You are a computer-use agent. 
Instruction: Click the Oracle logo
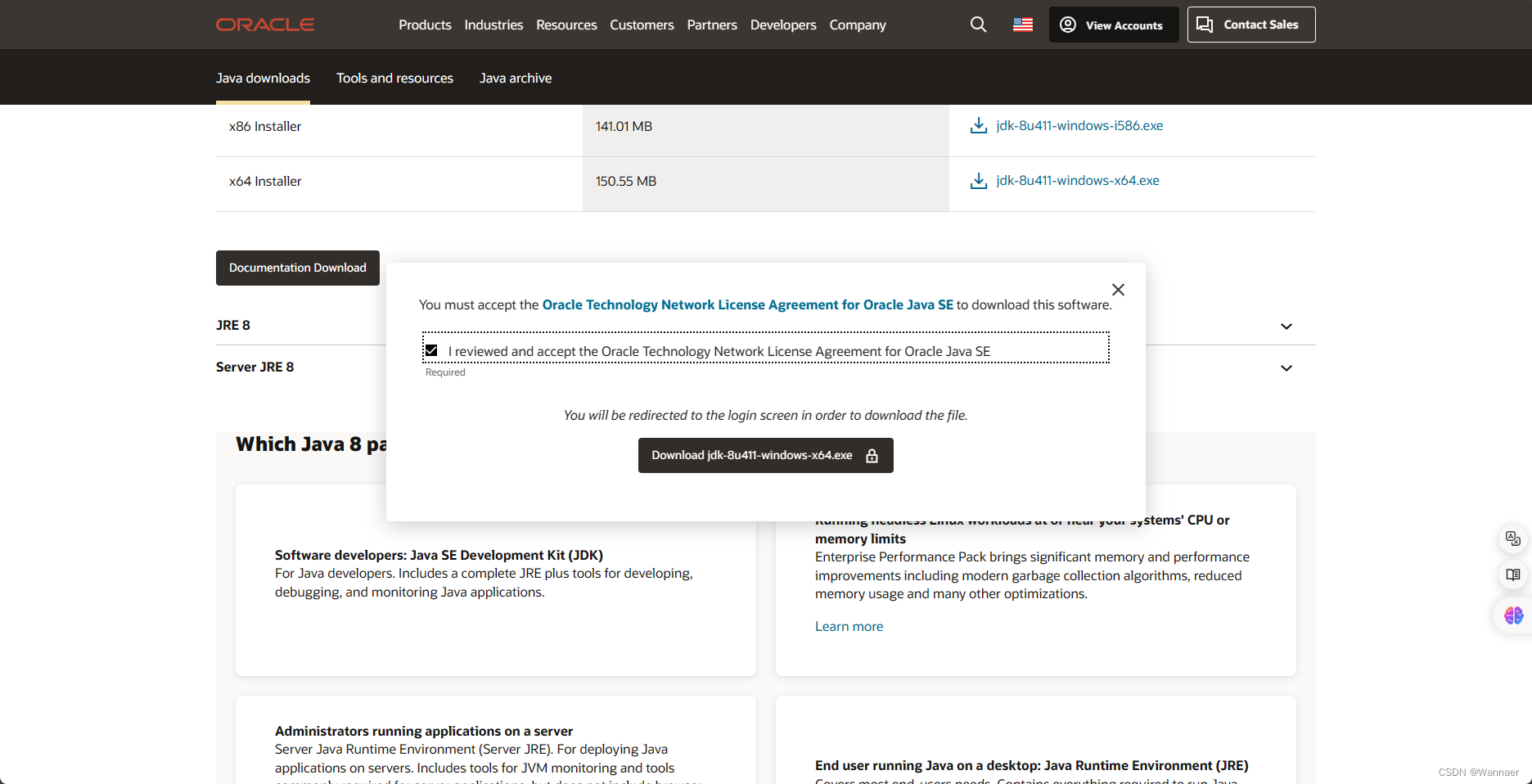click(x=265, y=25)
